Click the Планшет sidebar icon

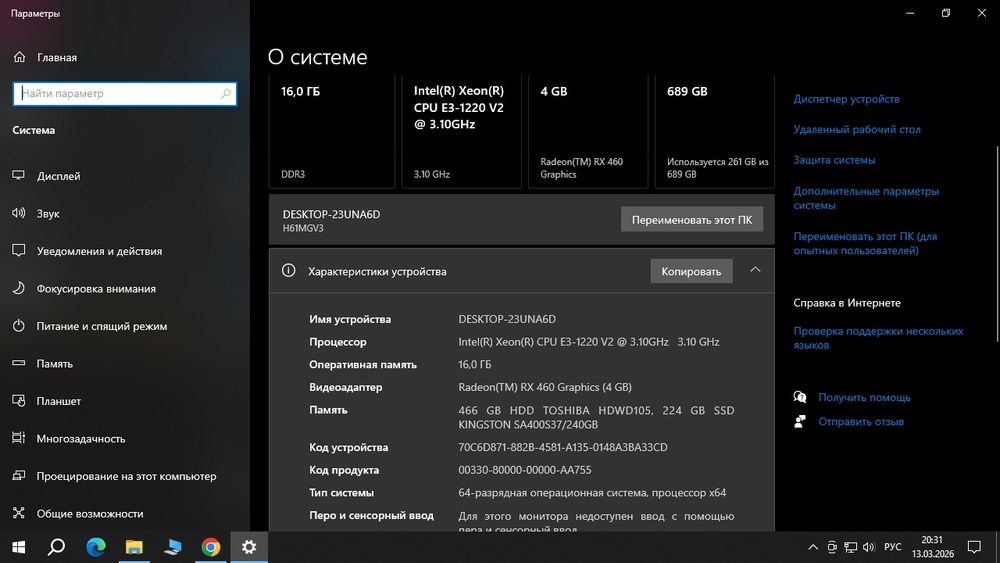18,401
